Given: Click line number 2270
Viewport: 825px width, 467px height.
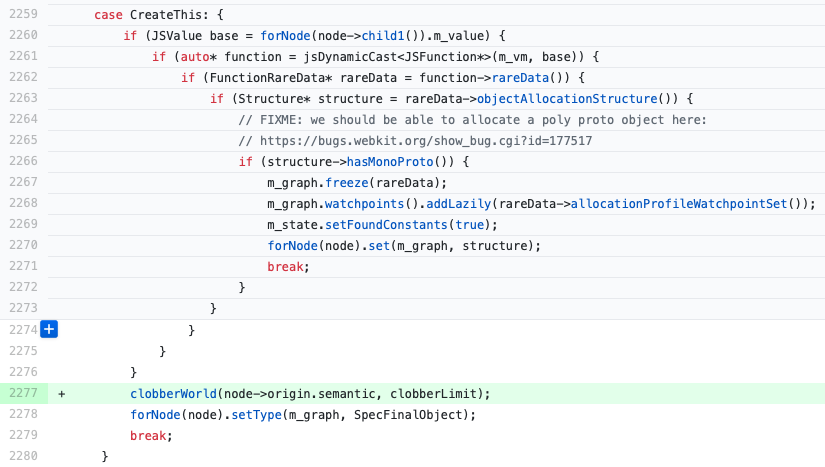Looking at the screenshot, I should click(x=25, y=246).
